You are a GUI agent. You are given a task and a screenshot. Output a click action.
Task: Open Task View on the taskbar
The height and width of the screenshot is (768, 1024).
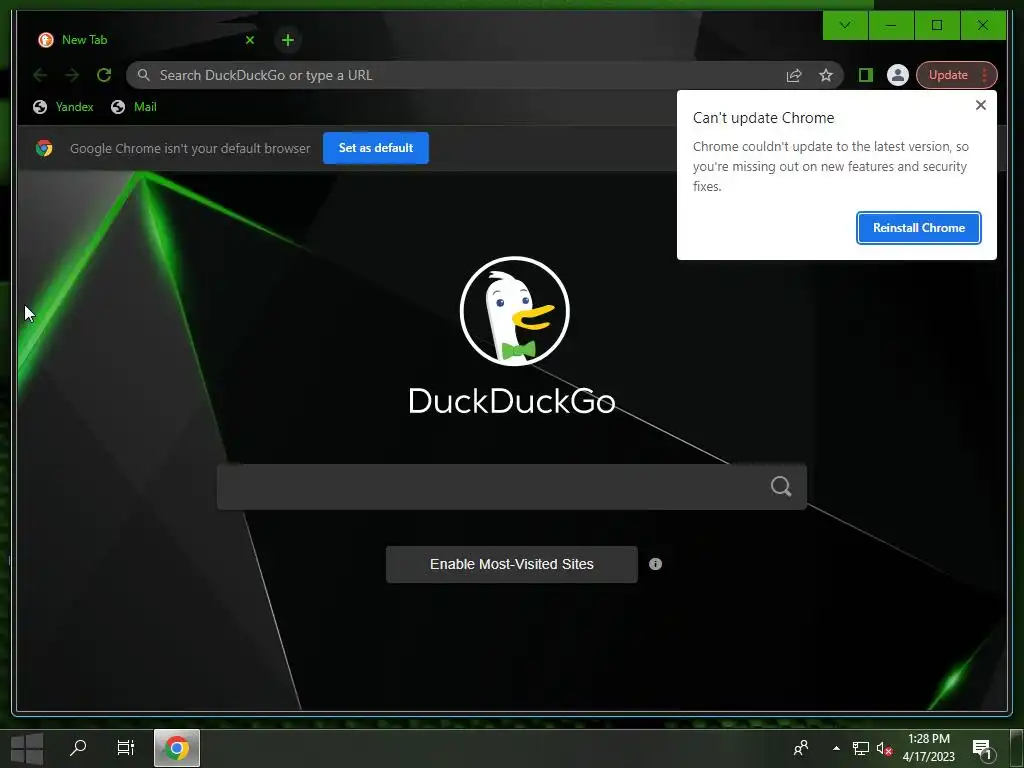[125, 747]
